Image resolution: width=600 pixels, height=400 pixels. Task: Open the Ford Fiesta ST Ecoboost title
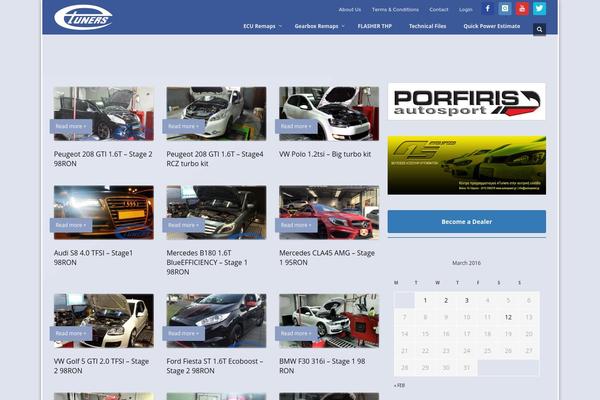click(215, 366)
